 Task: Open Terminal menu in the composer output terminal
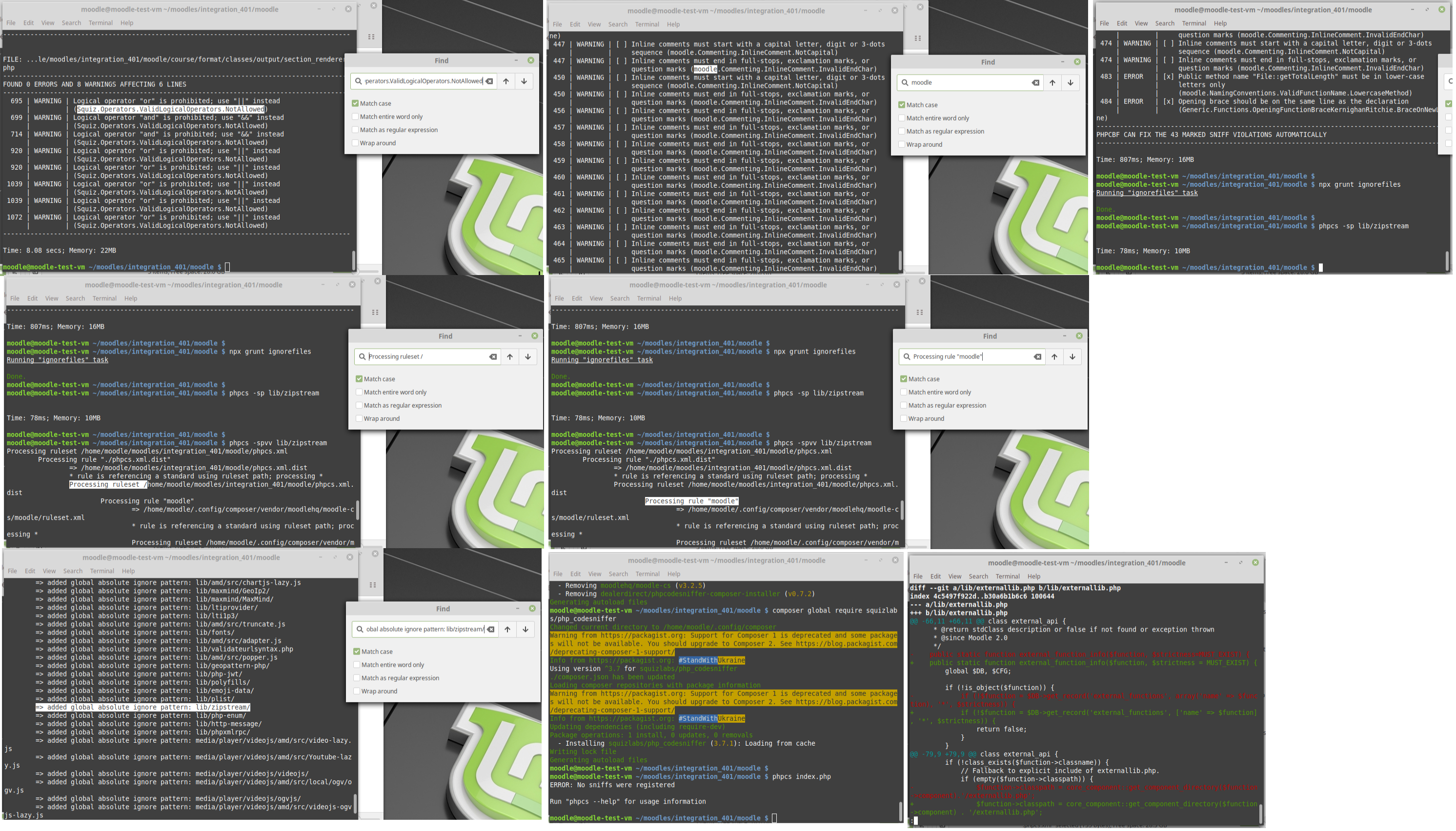tap(647, 574)
